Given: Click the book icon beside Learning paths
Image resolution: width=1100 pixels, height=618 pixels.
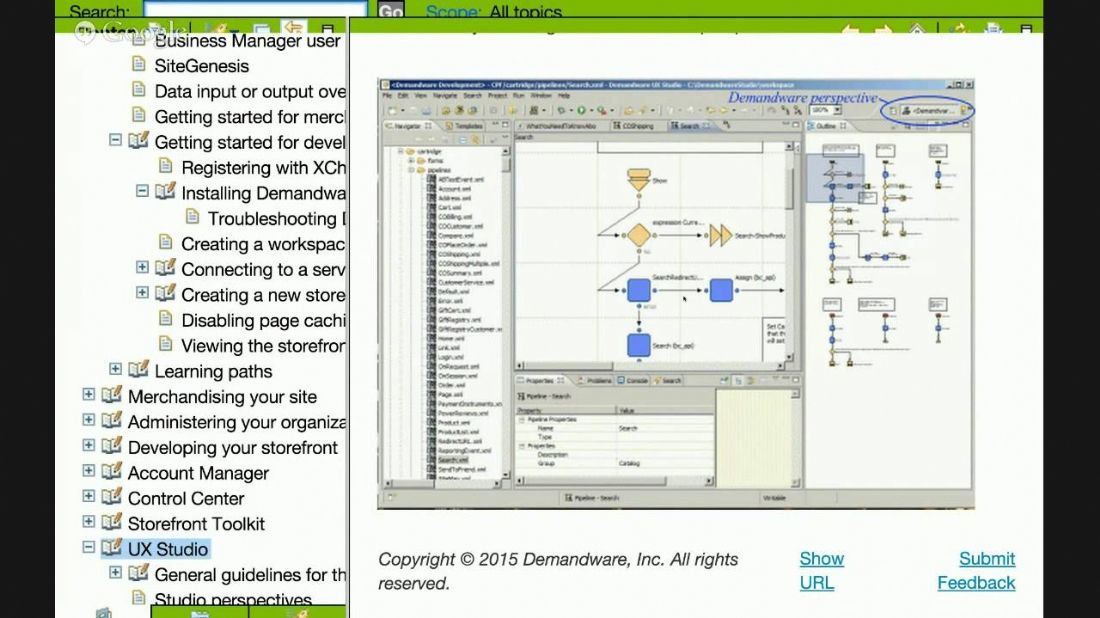Looking at the screenshot, I should [138, 370].
